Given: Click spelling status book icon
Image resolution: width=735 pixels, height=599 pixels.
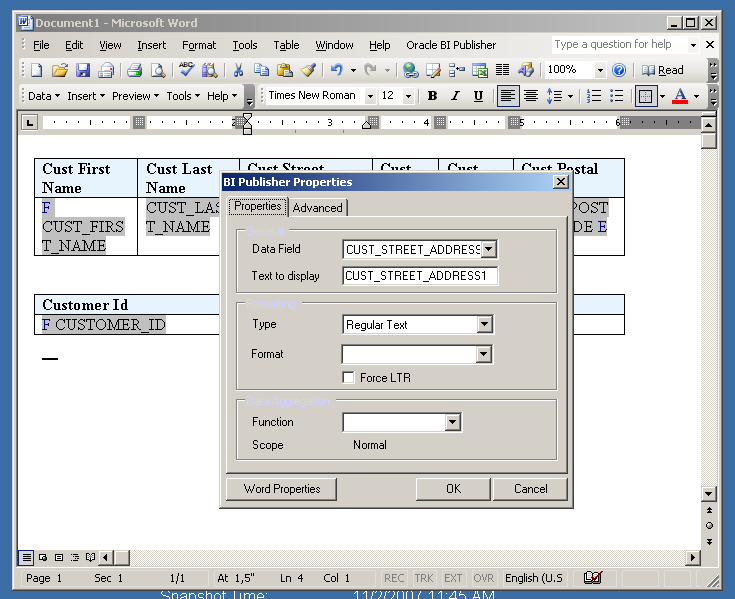Looking at the screenshot, I should pyautogui.click(x=592, y=577).
